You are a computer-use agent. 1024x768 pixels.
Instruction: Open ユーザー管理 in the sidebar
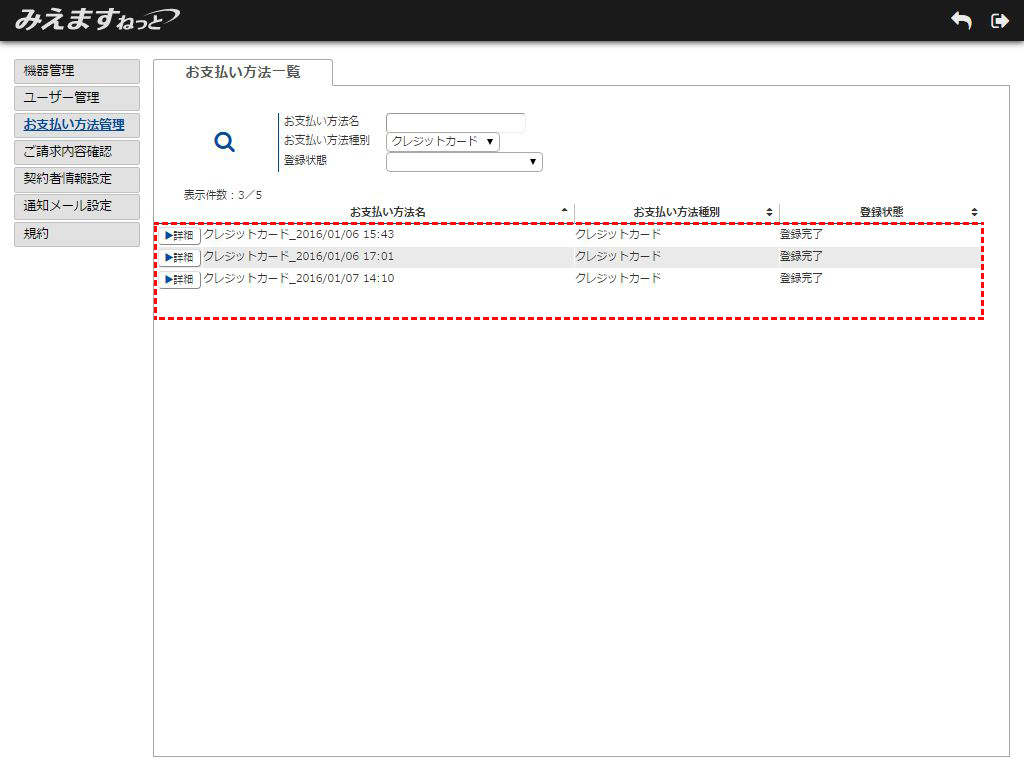coord(77,98)
